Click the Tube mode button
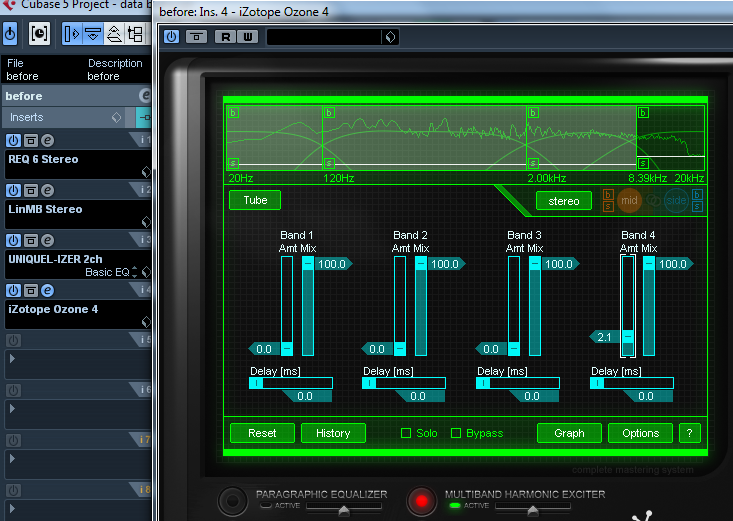The image size is (733, 521). click(x=255, y=200)
